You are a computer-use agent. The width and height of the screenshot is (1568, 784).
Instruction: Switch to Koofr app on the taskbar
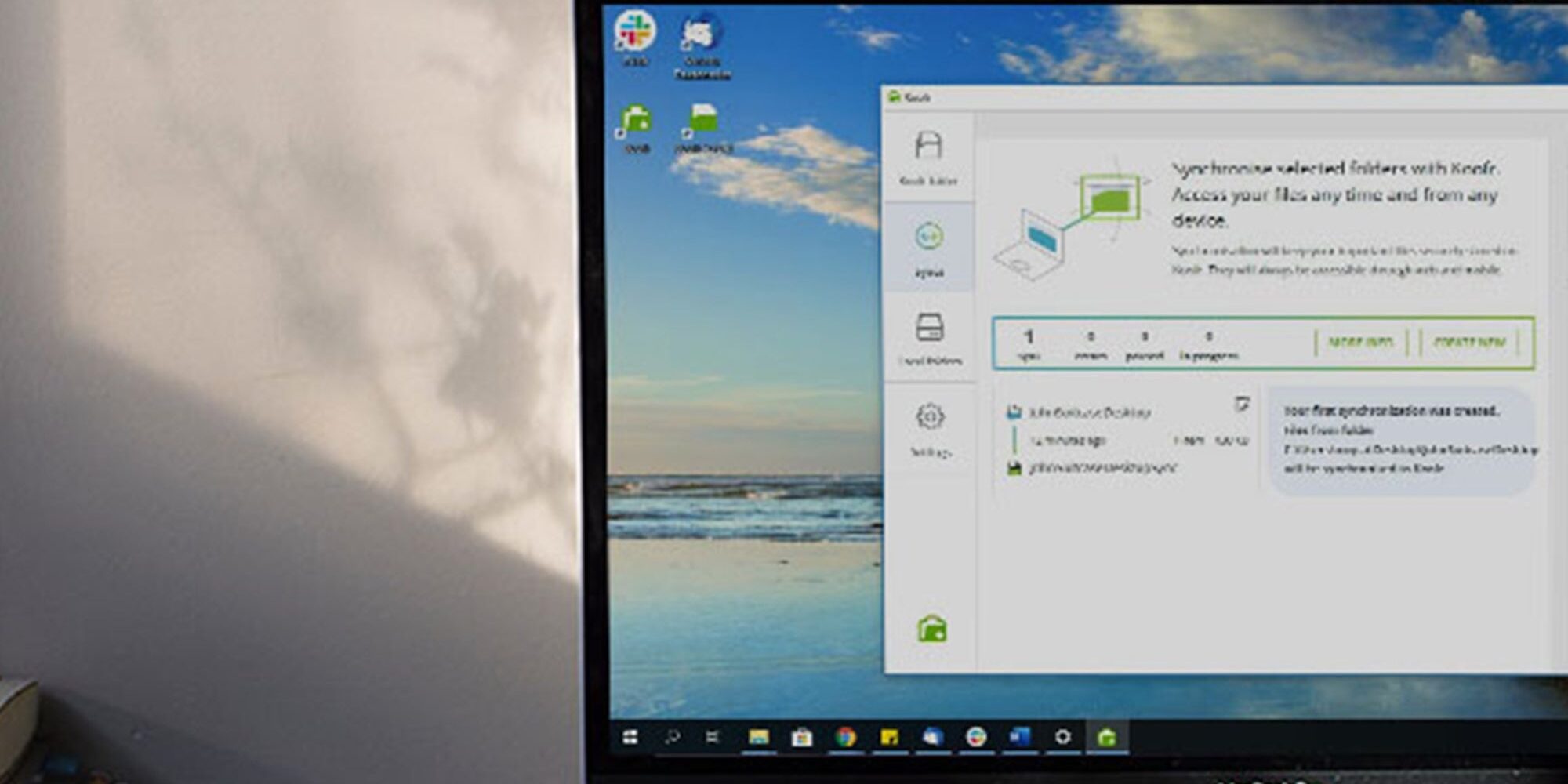coord(1106,737)
